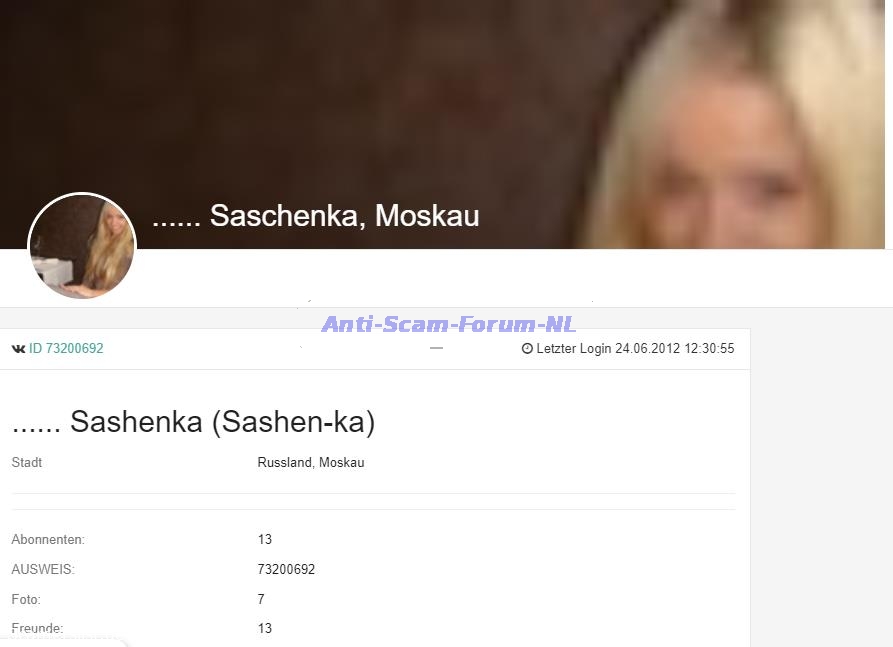This screenshot has height=647, width=893.
Task: Click the small dash in the ID bar
Action: tap(436, 347)
